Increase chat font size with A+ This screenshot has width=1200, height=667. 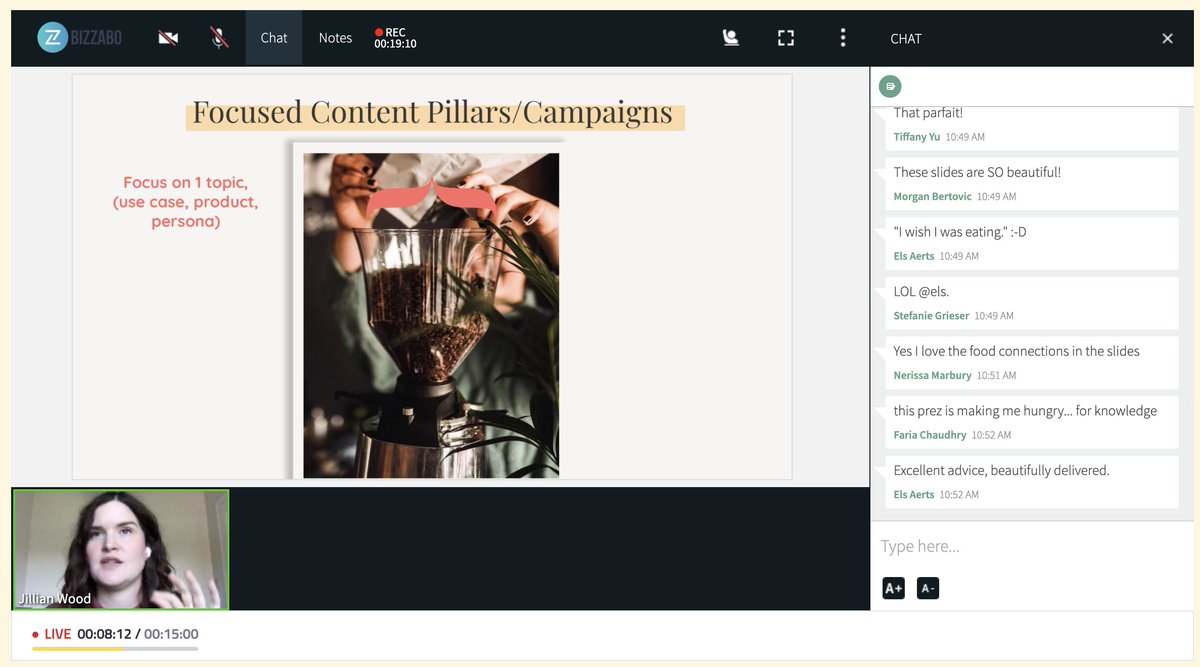click(893, 588)
